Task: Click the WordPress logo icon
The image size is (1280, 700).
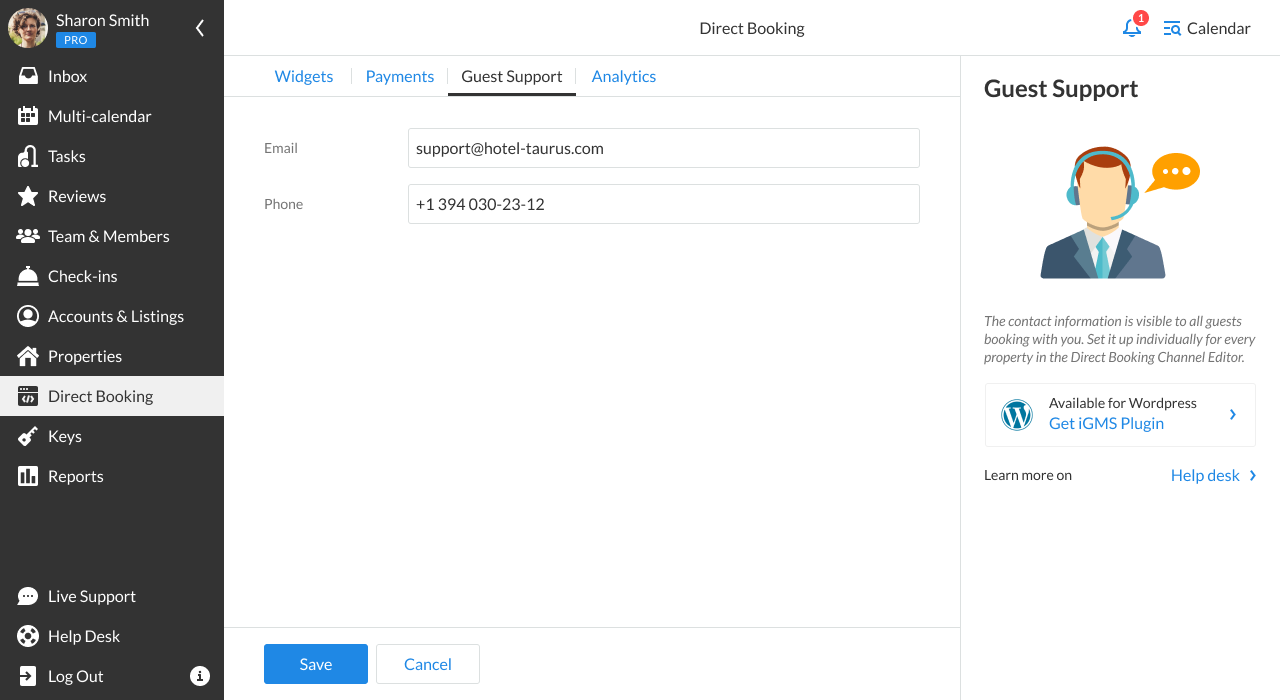Action: 1017,414
